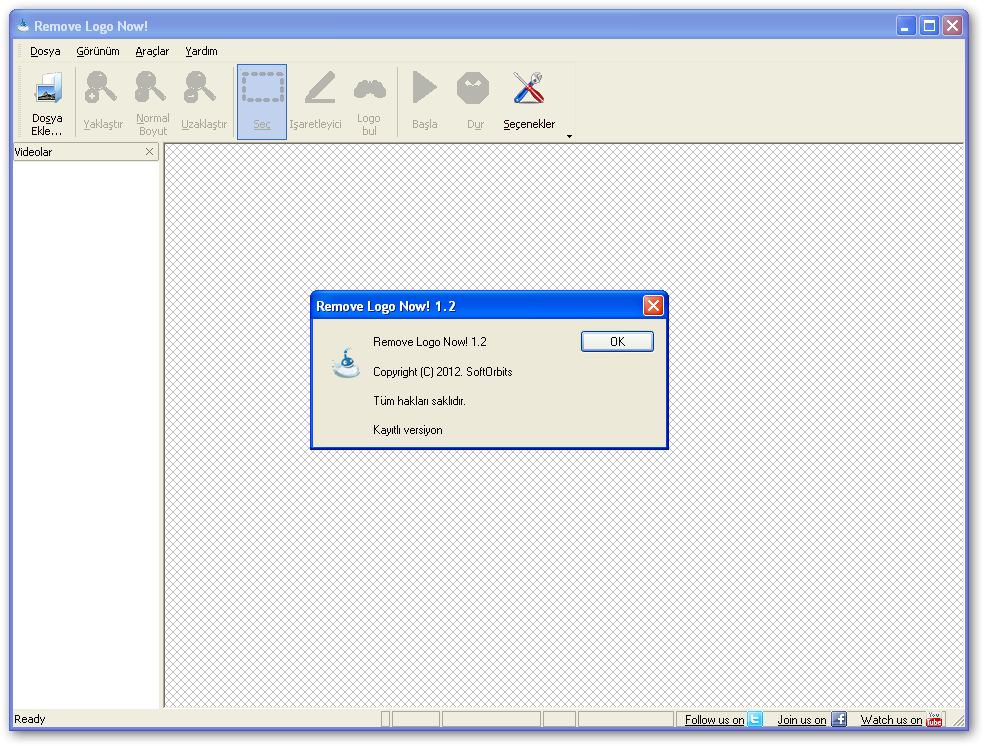Open Seçenekler via its tools icon
The image size is (984, 746).
pyautogui.click(x=527, y=88)
